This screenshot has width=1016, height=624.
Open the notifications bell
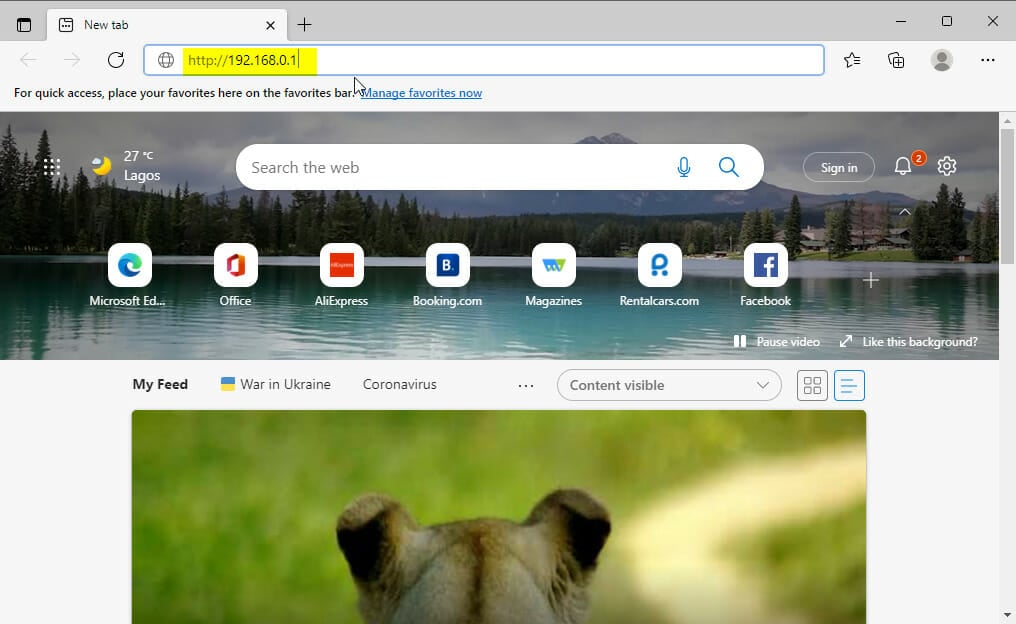click(903, 166)
